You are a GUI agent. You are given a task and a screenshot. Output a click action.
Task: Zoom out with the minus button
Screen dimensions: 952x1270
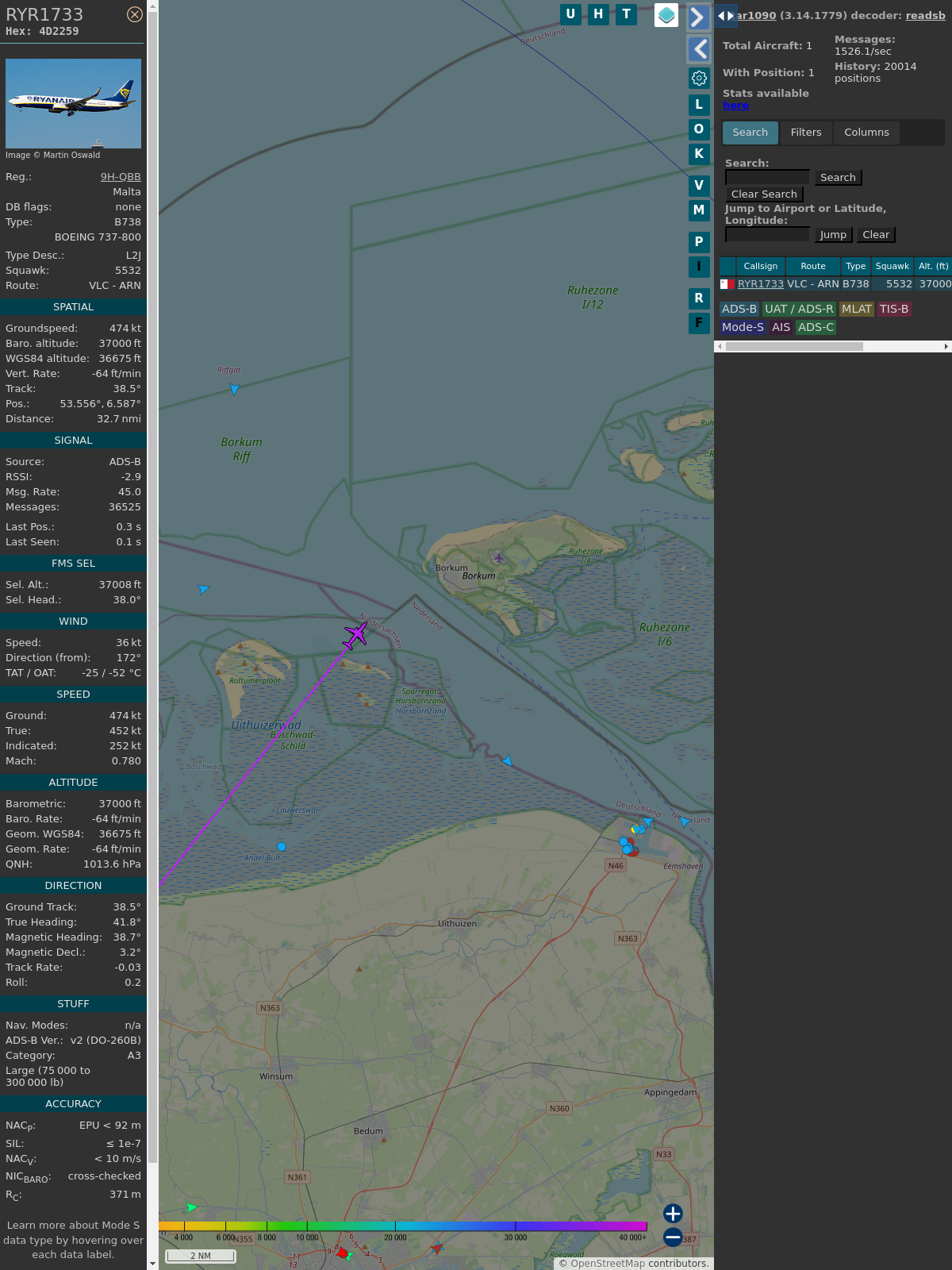pyautogui.click(x=673, y=1237)
